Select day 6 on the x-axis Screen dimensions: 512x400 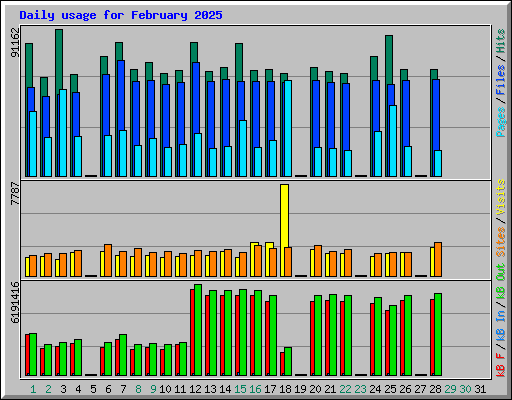point(108,389)
